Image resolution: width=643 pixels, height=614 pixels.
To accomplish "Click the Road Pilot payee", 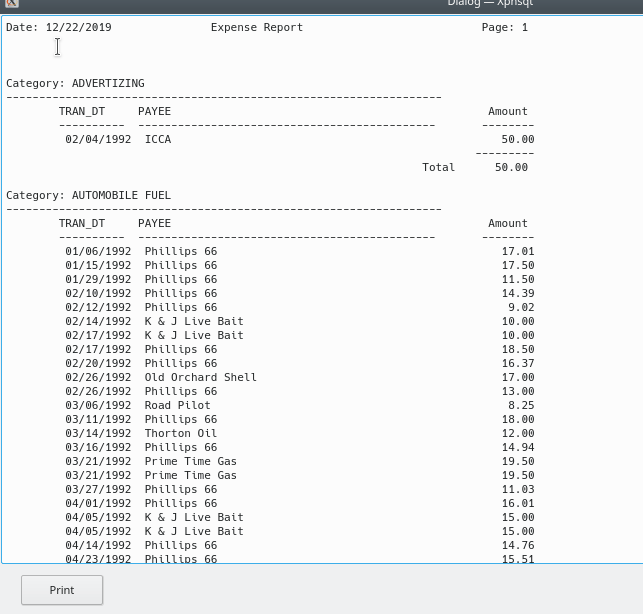I will [x=178, y=405].
